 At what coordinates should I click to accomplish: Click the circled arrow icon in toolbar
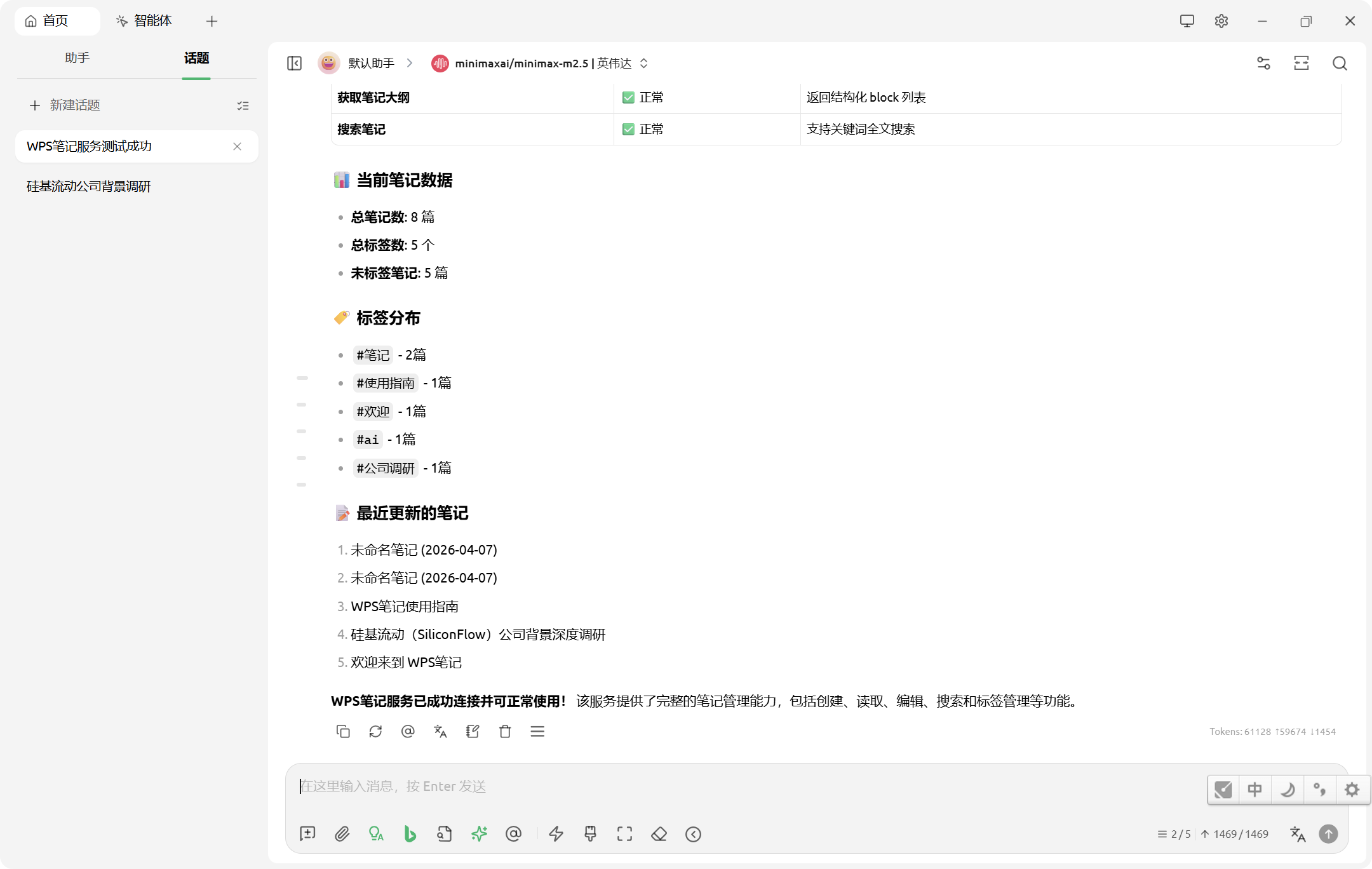tap(694, 833)
